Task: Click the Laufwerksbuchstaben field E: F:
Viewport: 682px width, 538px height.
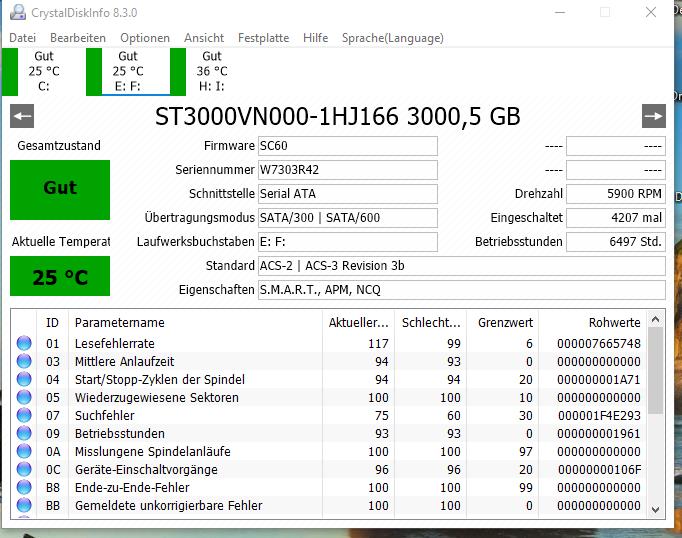Action: click(348, 241)
